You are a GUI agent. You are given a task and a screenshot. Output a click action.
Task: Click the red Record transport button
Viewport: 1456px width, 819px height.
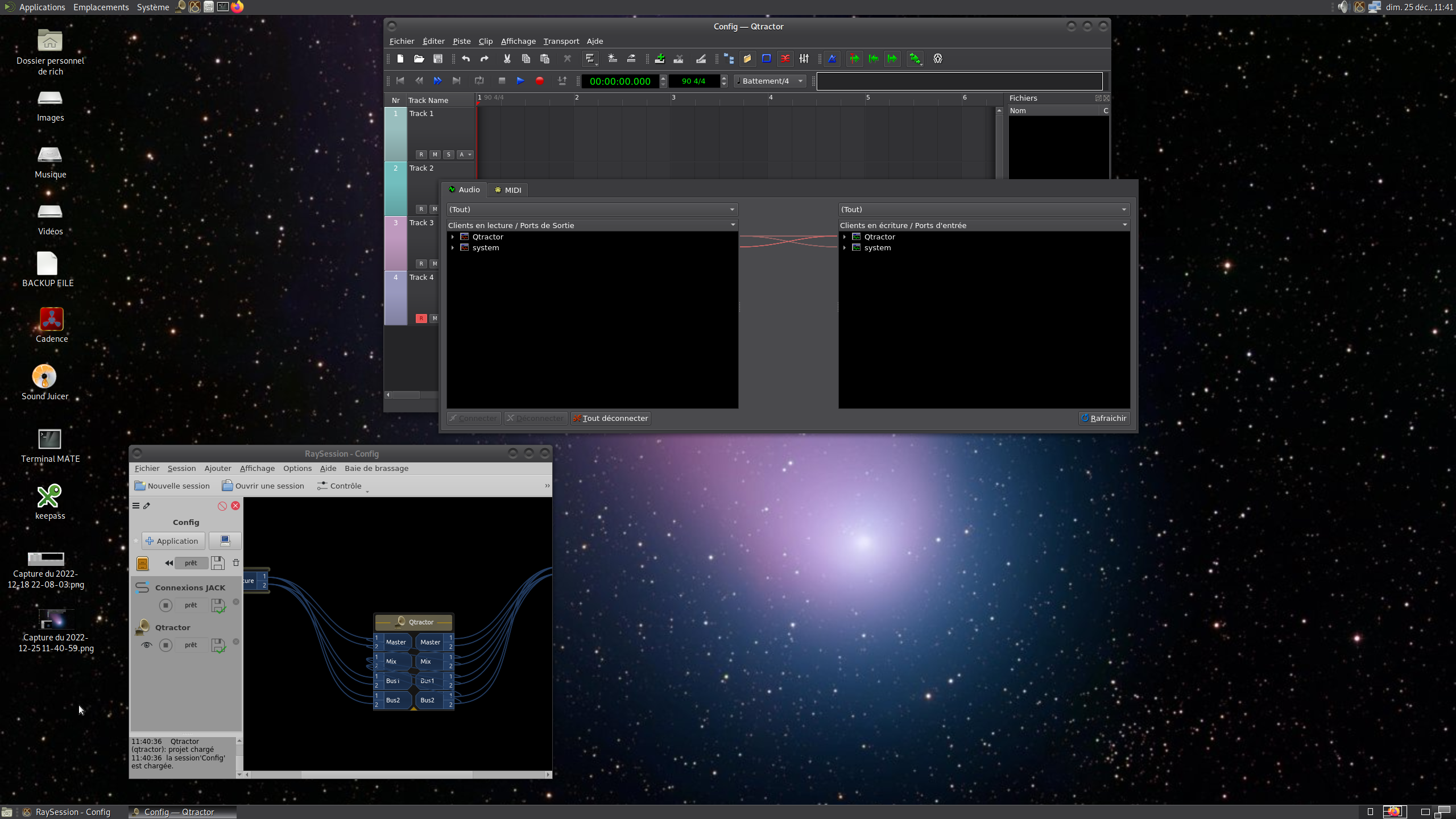click(539, 81)
